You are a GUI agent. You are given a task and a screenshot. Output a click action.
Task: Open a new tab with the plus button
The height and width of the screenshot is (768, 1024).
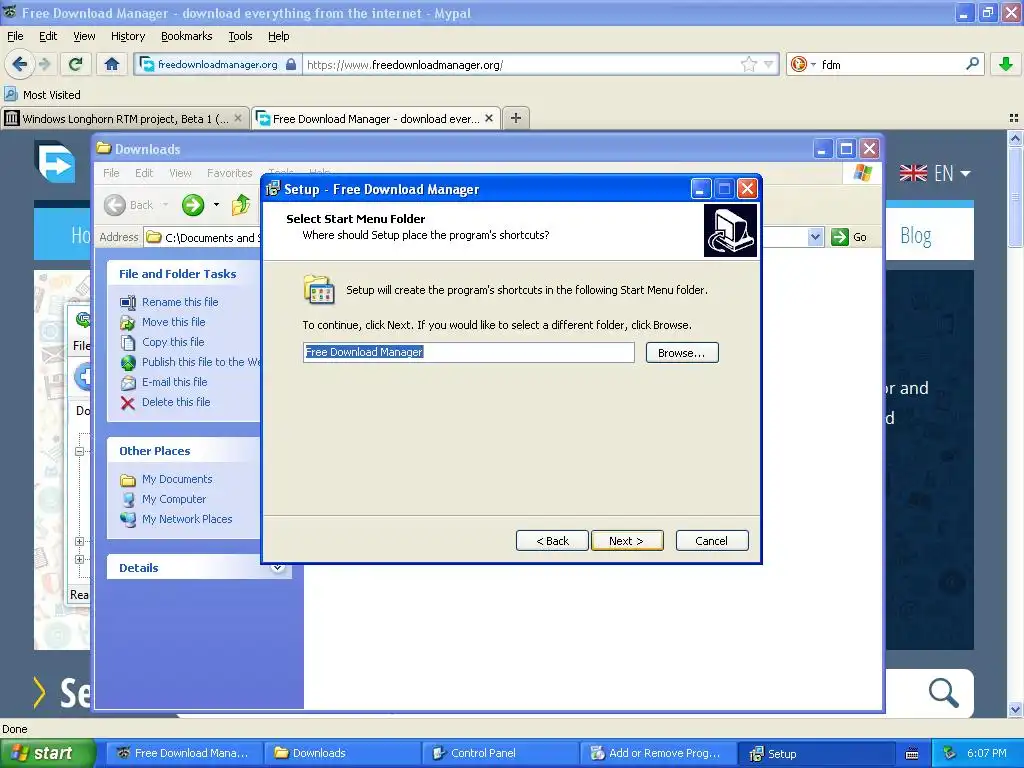tap(516, 118)
